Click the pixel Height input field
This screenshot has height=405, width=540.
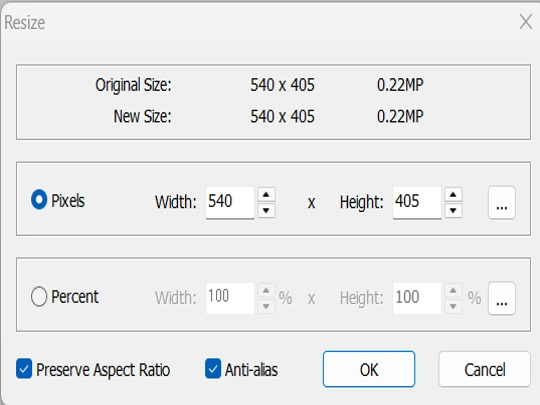[417, 202]
